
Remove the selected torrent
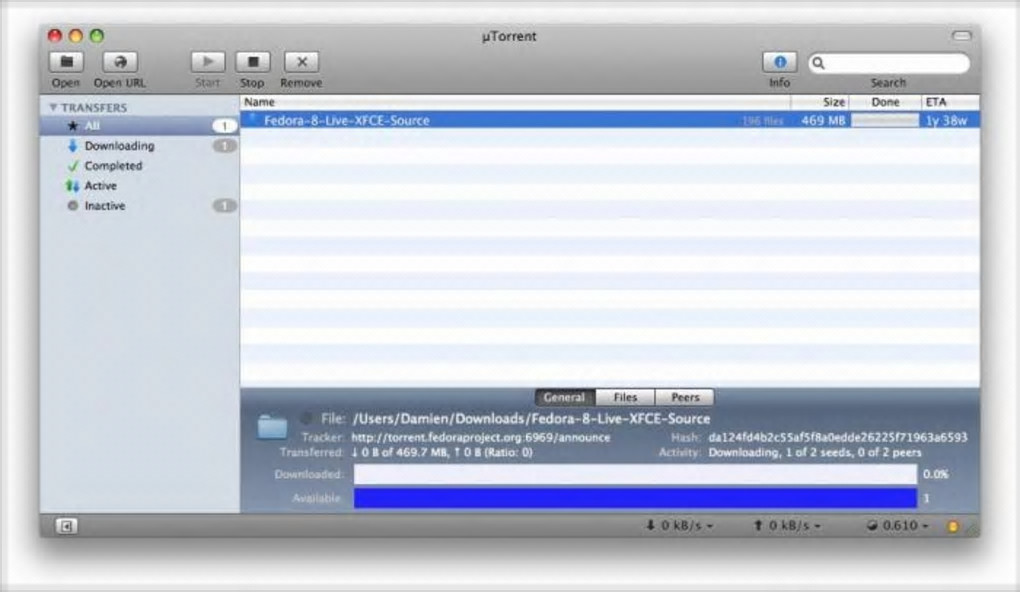click(301, 62)
